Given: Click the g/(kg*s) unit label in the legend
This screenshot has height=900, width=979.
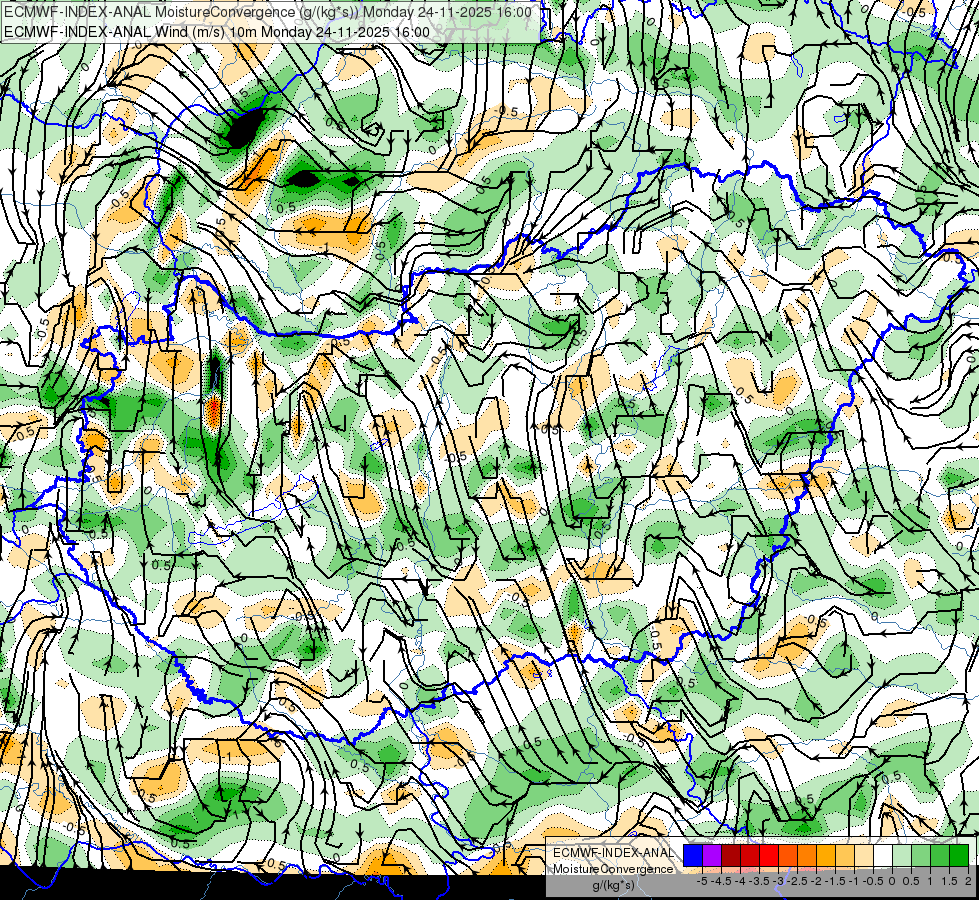Looking at the screenshot, I should [614, 886].
